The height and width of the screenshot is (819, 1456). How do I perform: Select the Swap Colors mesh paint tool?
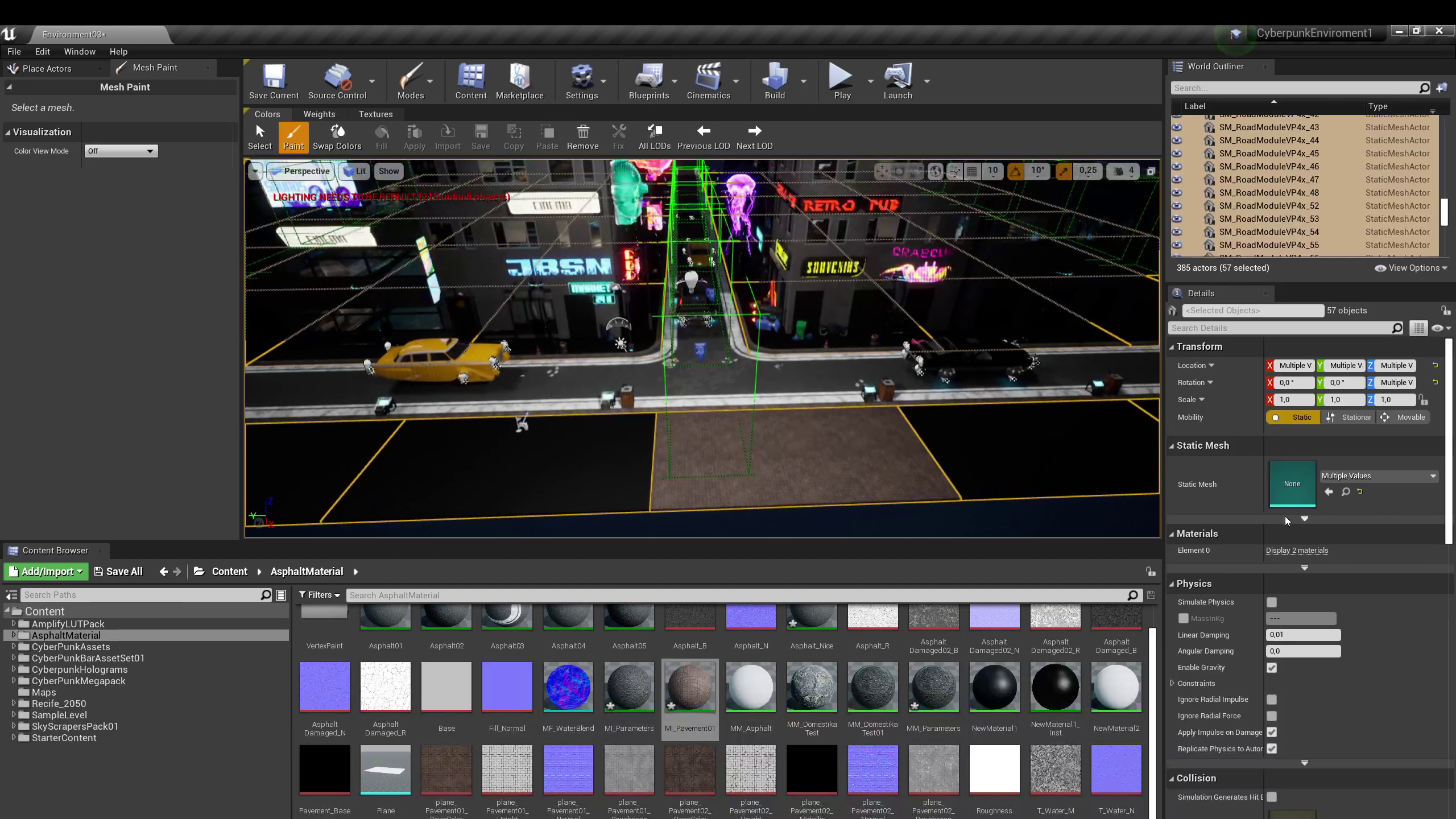(337, 137)
